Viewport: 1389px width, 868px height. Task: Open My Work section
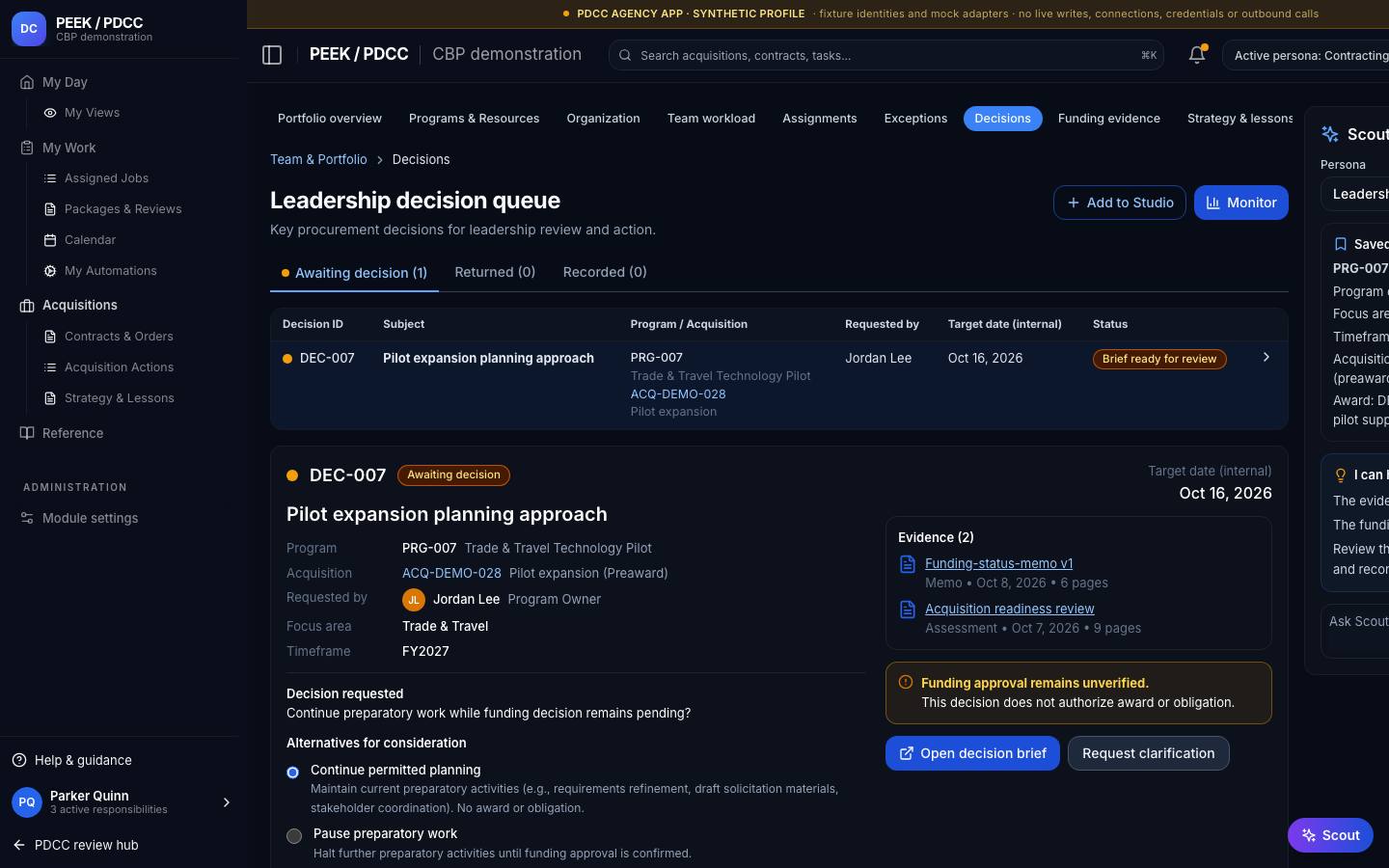click(x=68, y=148)
